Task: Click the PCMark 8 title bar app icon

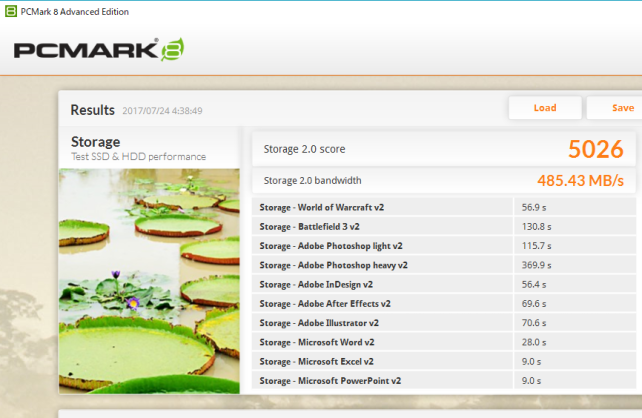Action: (x=11, y=11)
